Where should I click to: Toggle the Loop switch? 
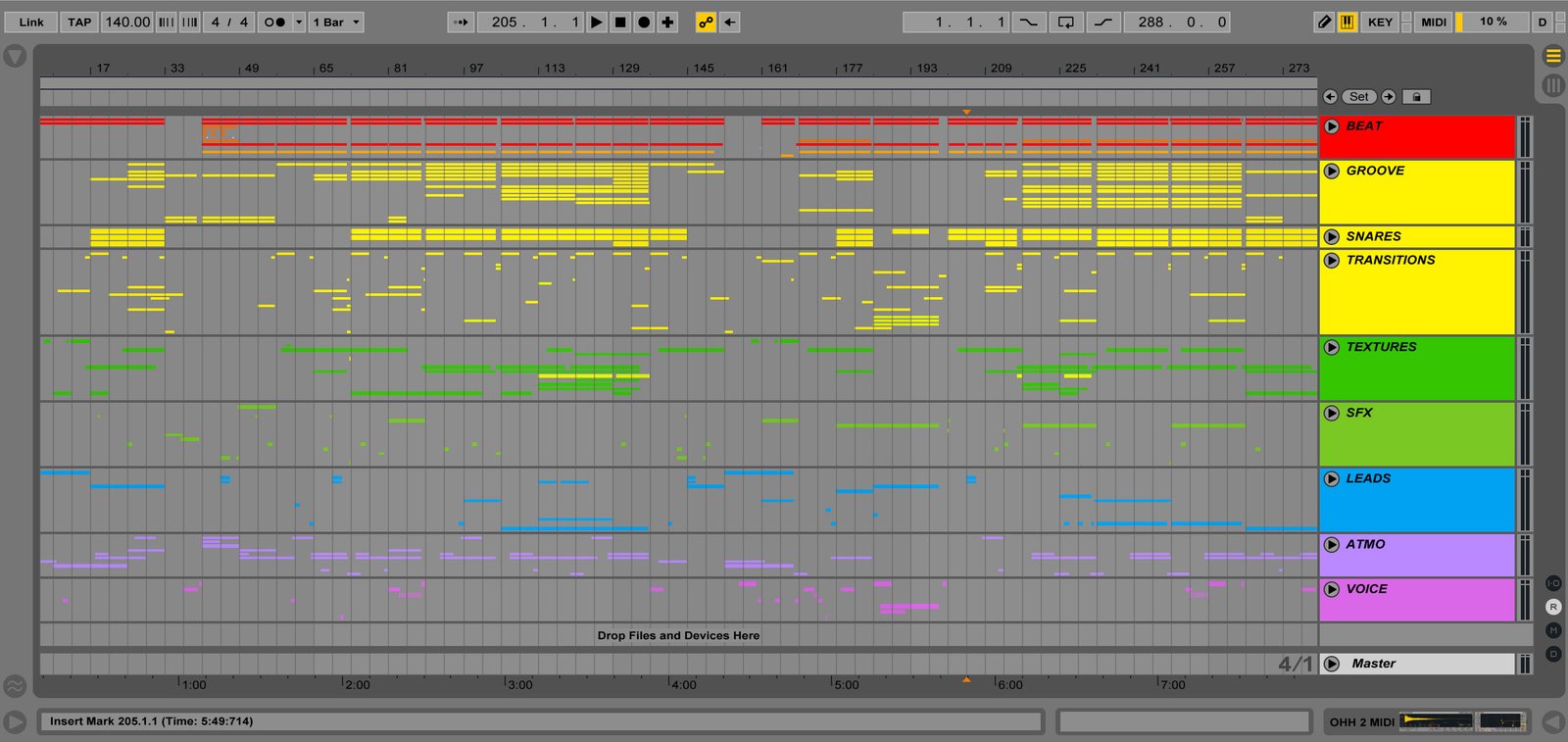[1065, 22]
